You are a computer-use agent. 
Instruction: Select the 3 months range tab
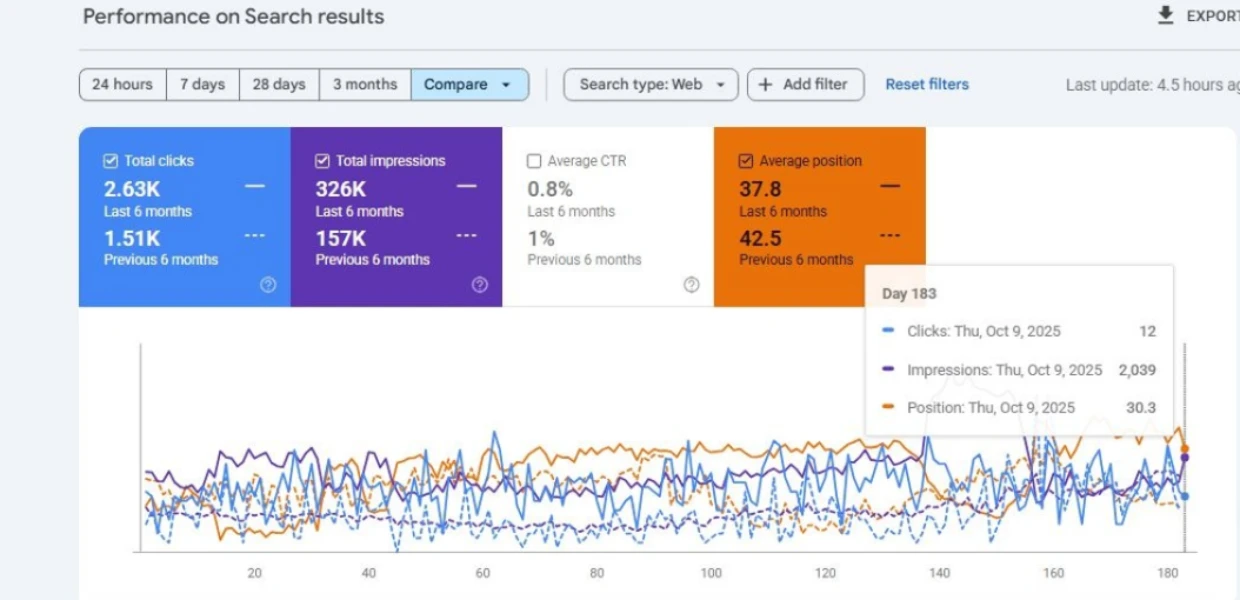[365, 85]
